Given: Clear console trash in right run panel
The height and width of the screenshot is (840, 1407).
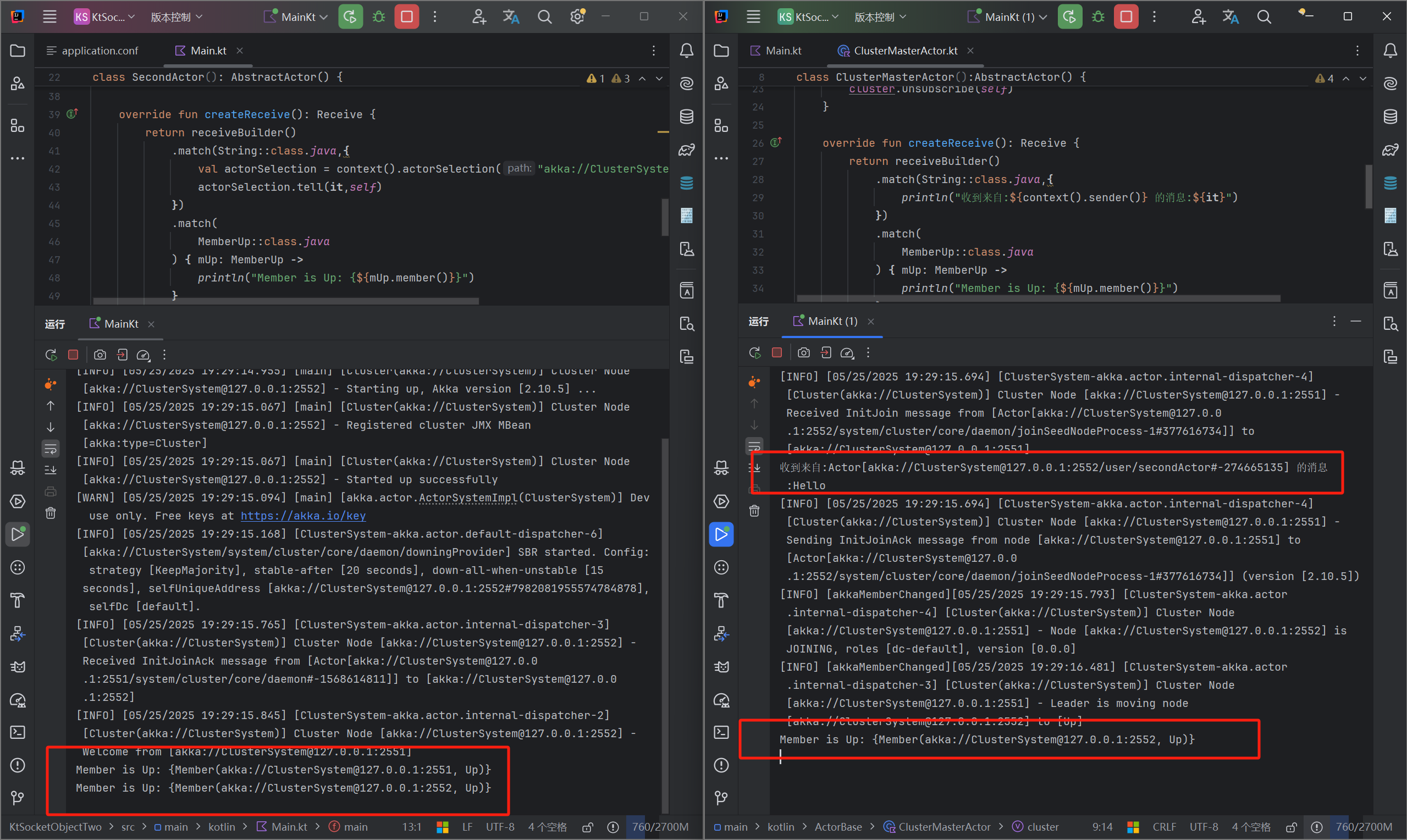Looking at the screenshot, I should [754, 511].
